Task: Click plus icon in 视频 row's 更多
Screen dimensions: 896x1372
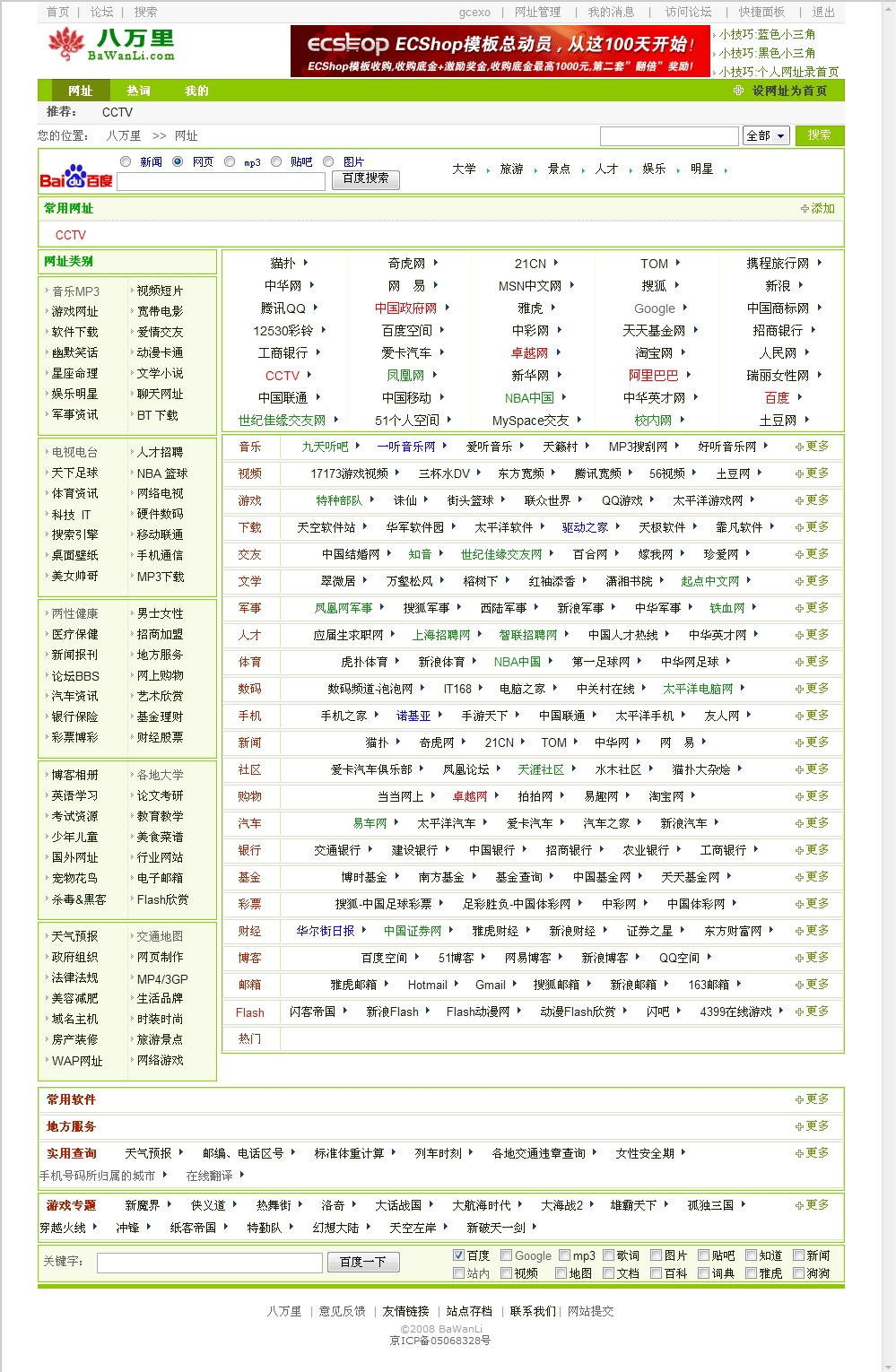Action: pos(799,473)
